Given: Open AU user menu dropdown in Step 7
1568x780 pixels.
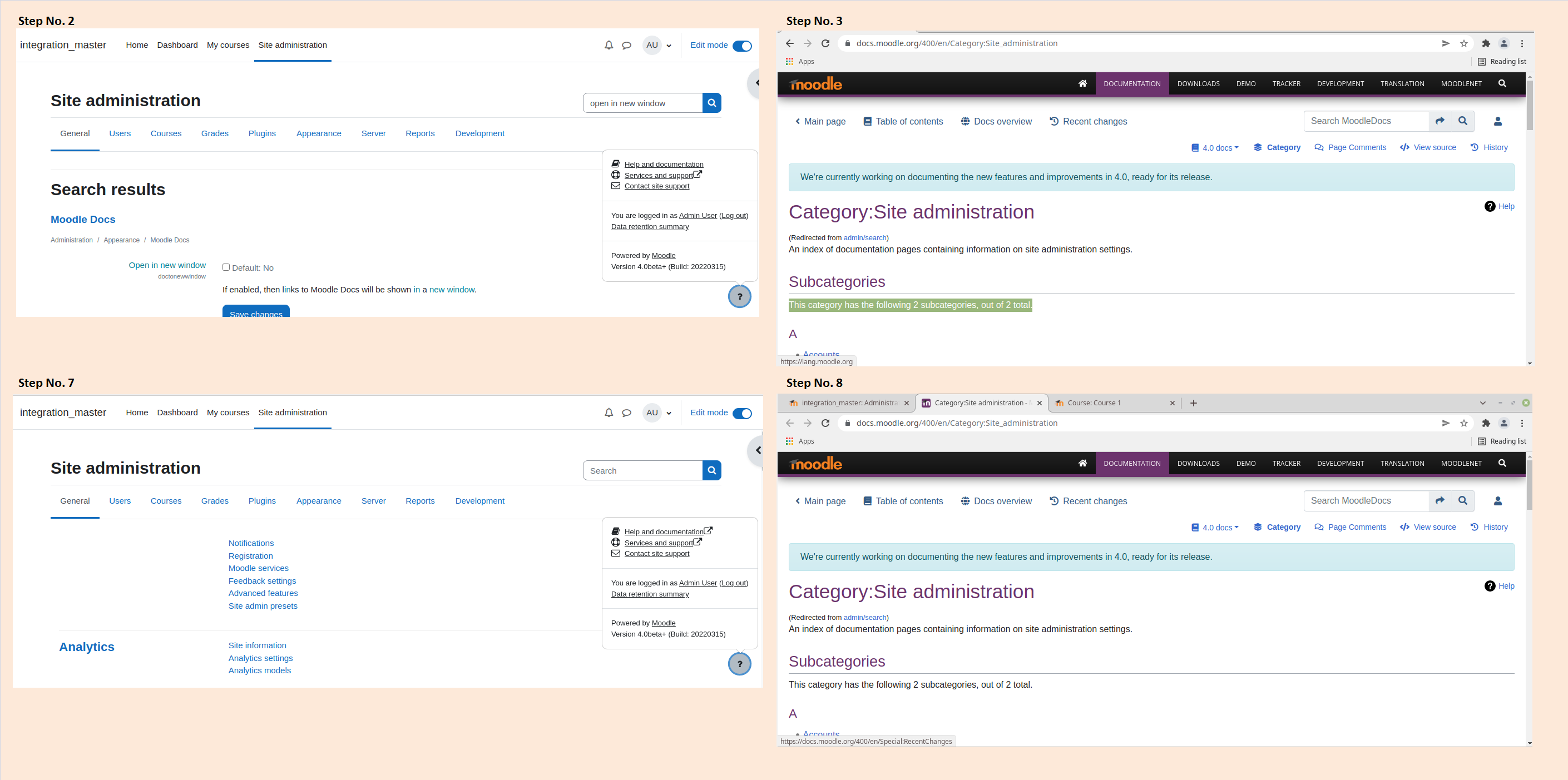Looking at the screenshot, I should click(x=658, y=413).
